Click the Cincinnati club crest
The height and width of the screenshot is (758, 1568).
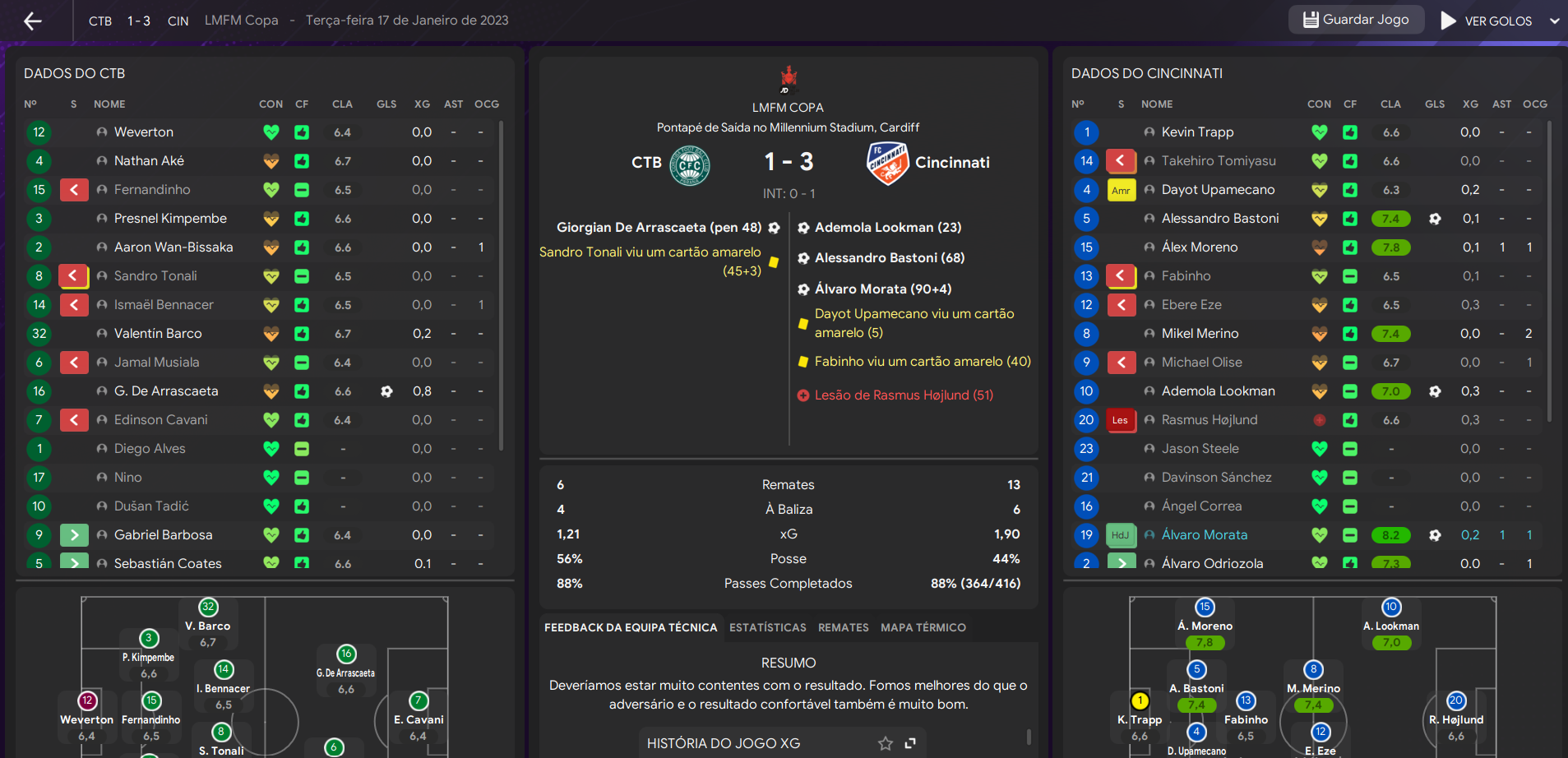tap(887, 163)
